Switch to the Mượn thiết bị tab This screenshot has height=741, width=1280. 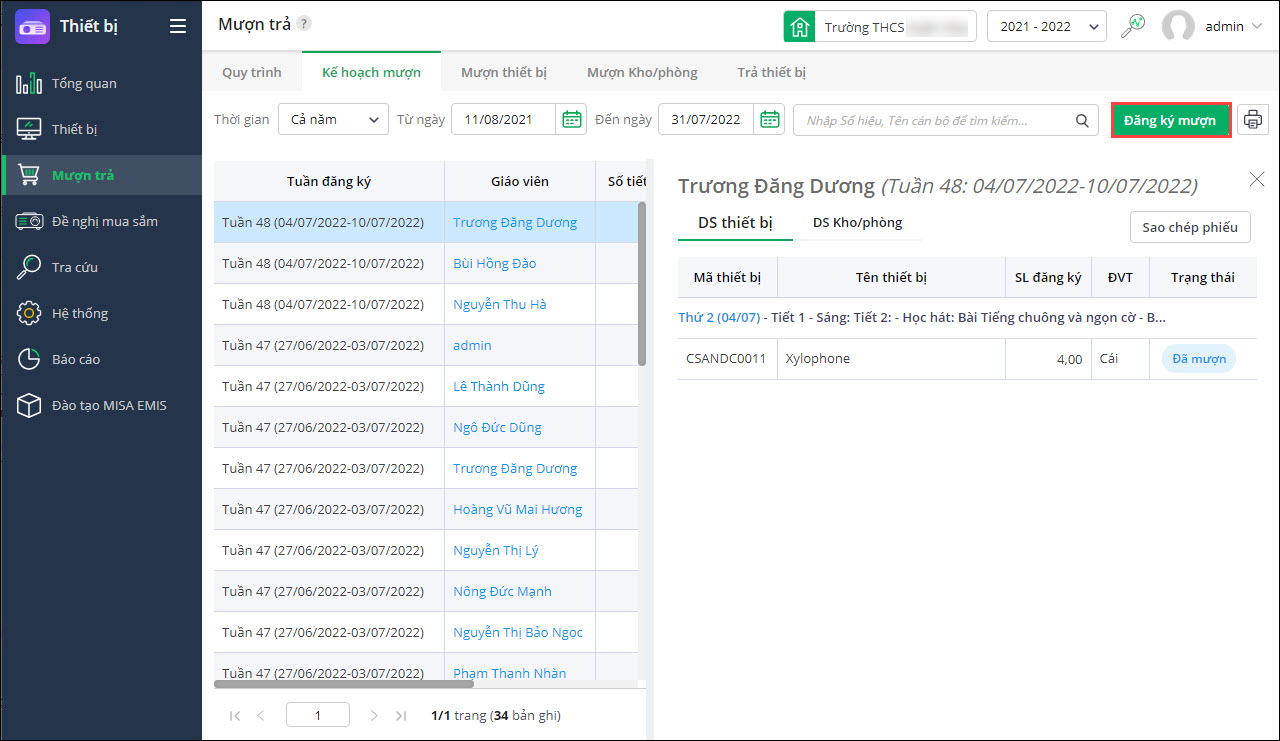[504, 72]
